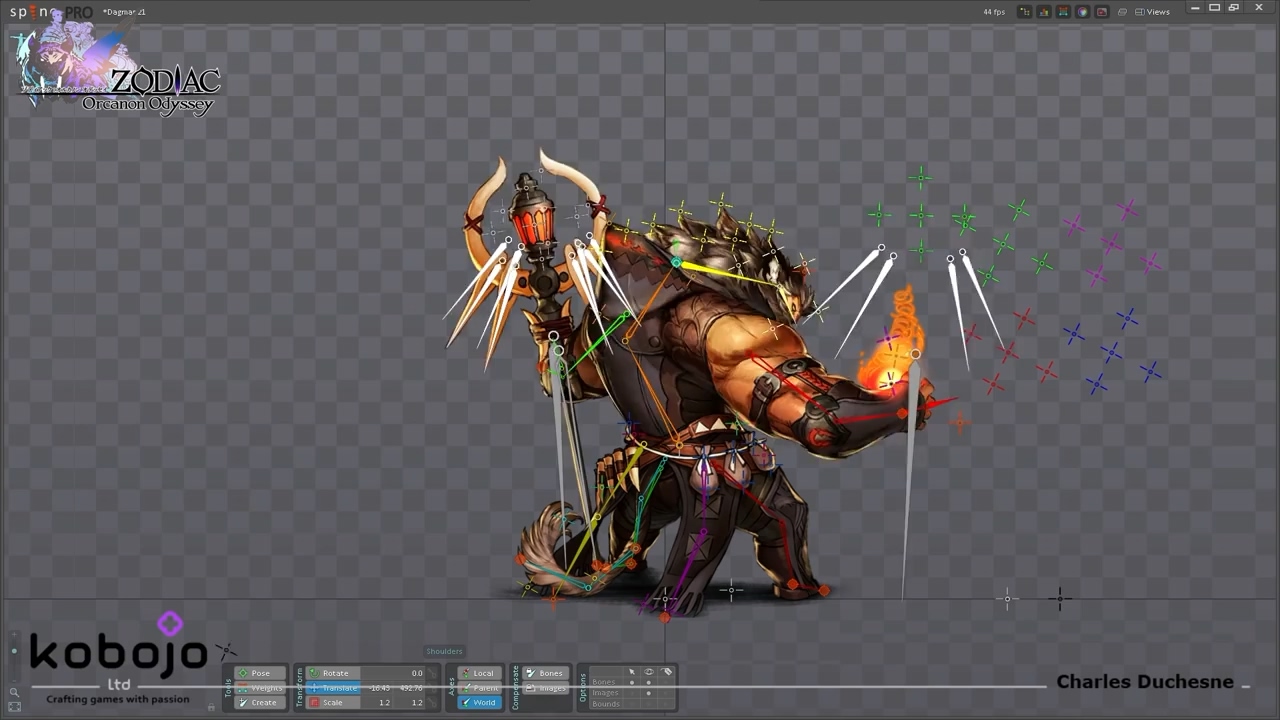1280x720 pixels.
Task: Activate the Rotate transform tool
Action: pos(335,673)
